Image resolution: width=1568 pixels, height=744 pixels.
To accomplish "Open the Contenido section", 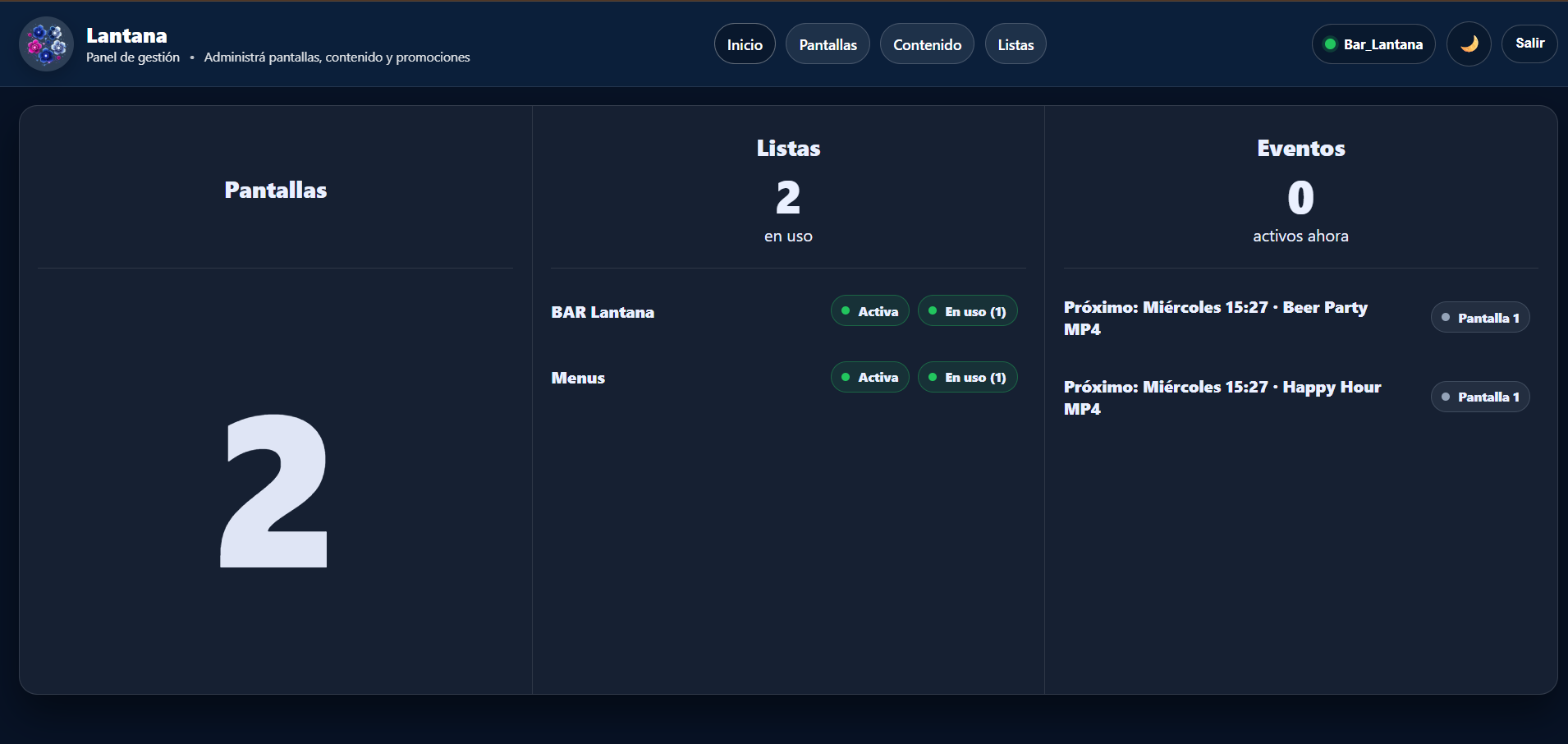I will (927, 44).
